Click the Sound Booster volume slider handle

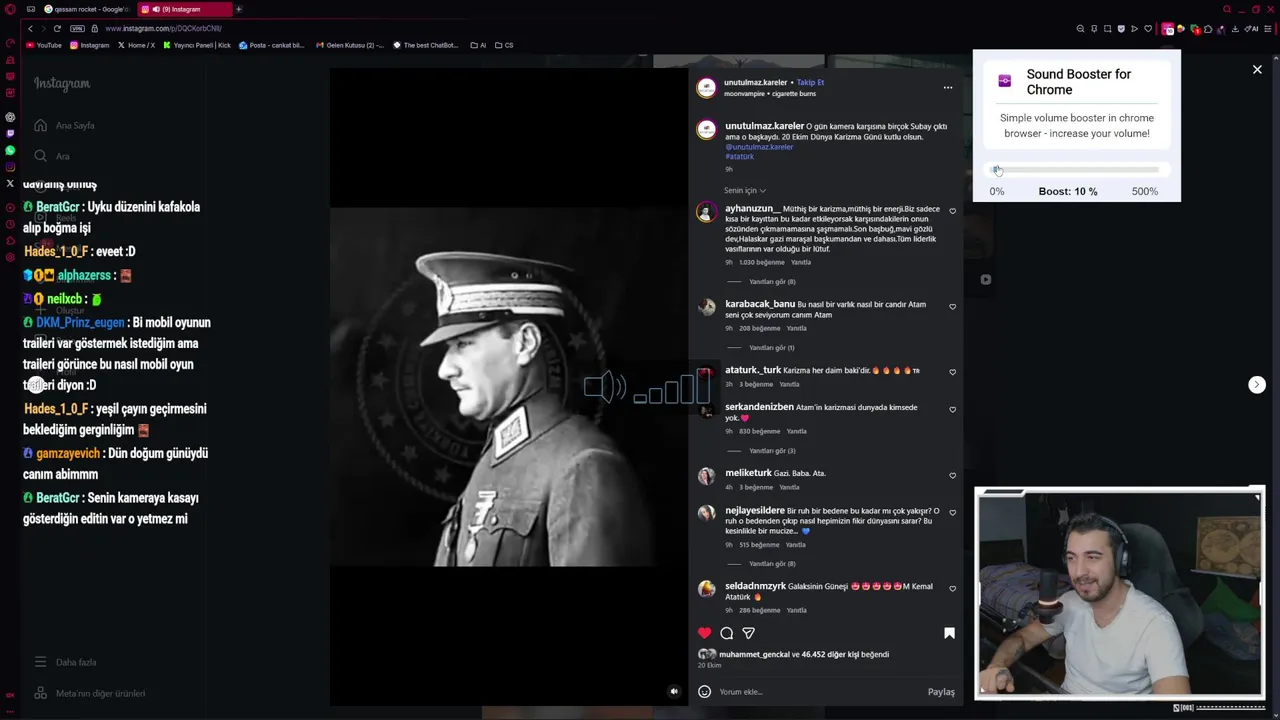point(996,170)
